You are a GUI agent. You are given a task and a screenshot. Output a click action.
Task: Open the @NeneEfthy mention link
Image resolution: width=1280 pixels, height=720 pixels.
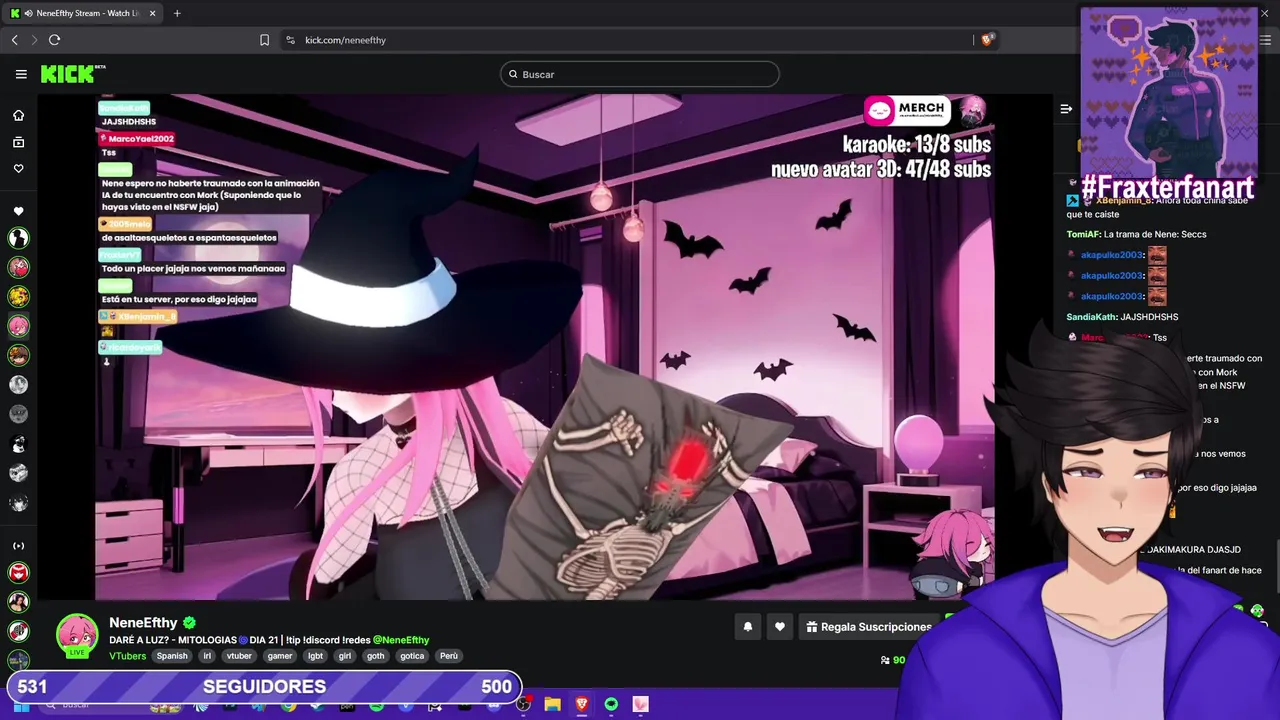(401, 640)
